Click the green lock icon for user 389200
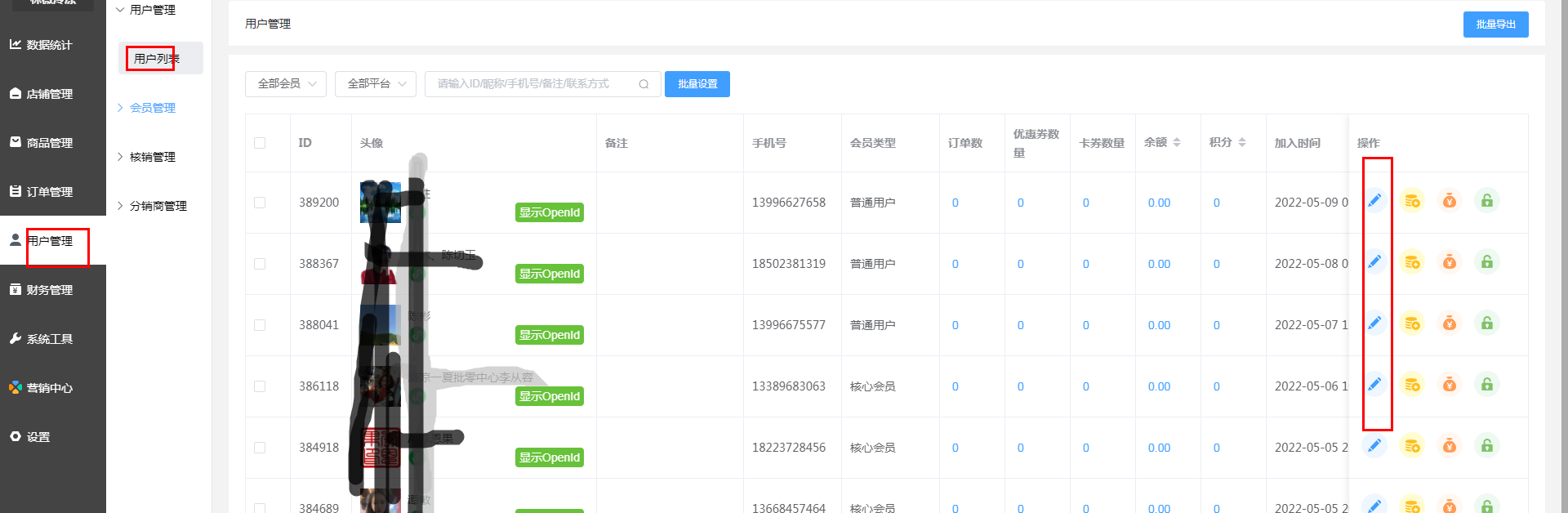Viewport: 1568px width, 513px height. click(1487, 201)
